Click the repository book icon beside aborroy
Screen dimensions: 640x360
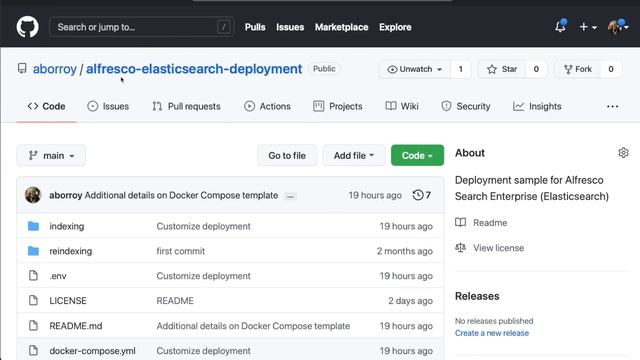22,69
